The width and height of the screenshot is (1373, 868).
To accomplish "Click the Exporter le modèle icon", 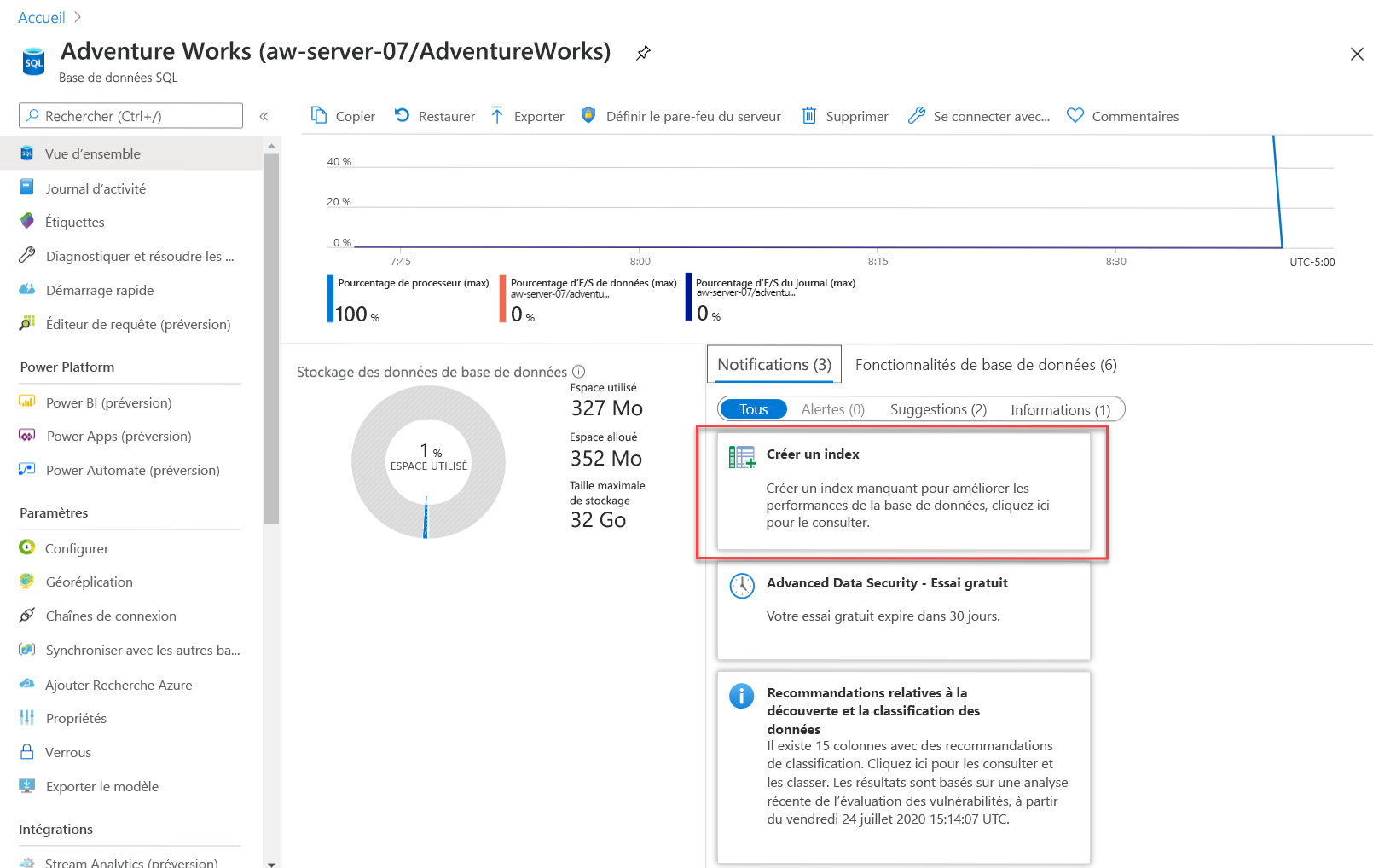I will click(x=27, y=786).
